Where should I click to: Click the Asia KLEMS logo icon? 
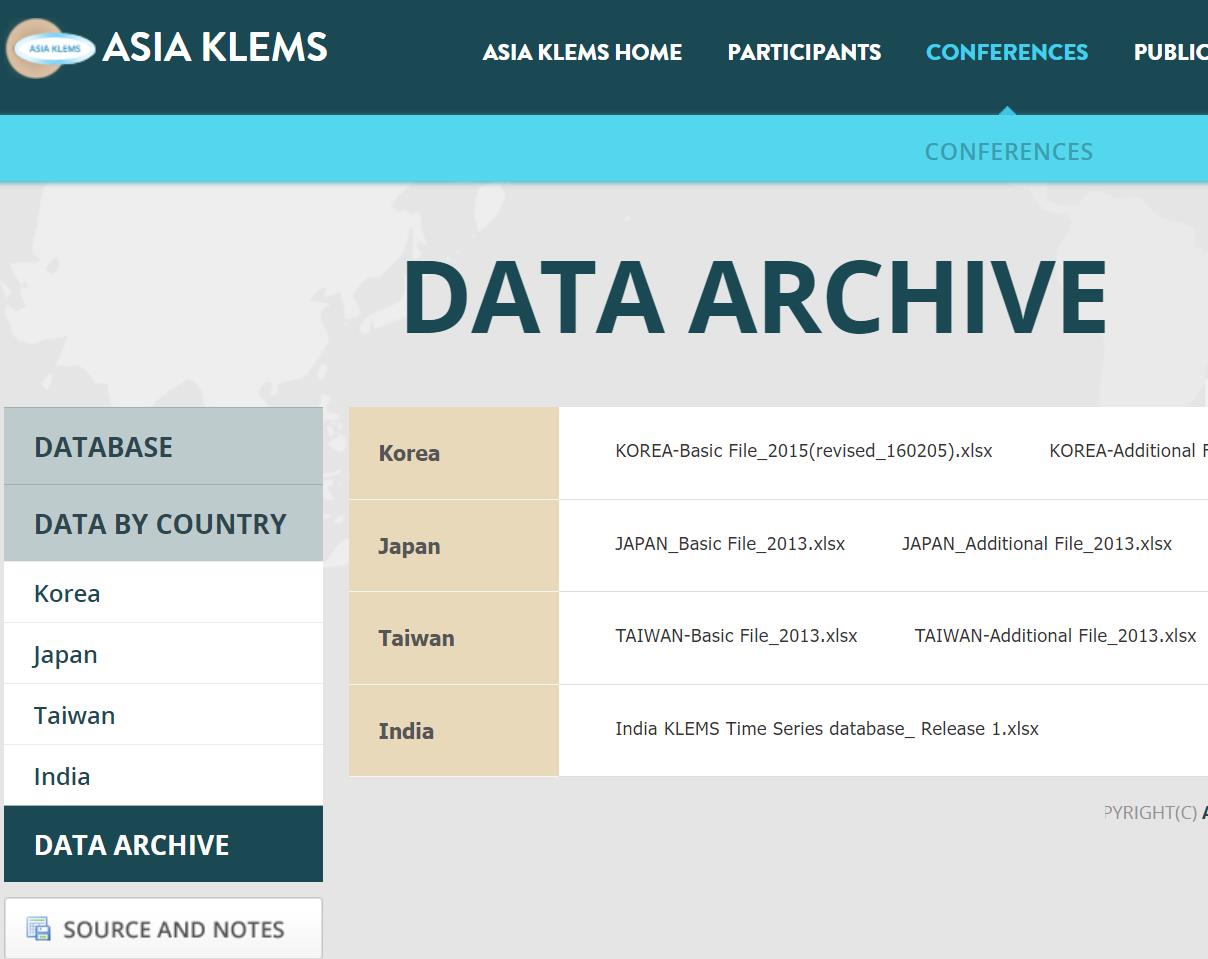[x=50, y=48]
